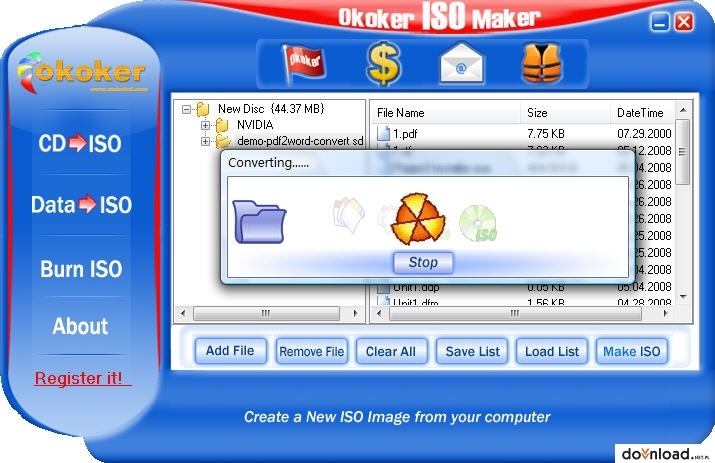Stop the conversion in progress
The image size is (715, 463).
tap(423, 262)
